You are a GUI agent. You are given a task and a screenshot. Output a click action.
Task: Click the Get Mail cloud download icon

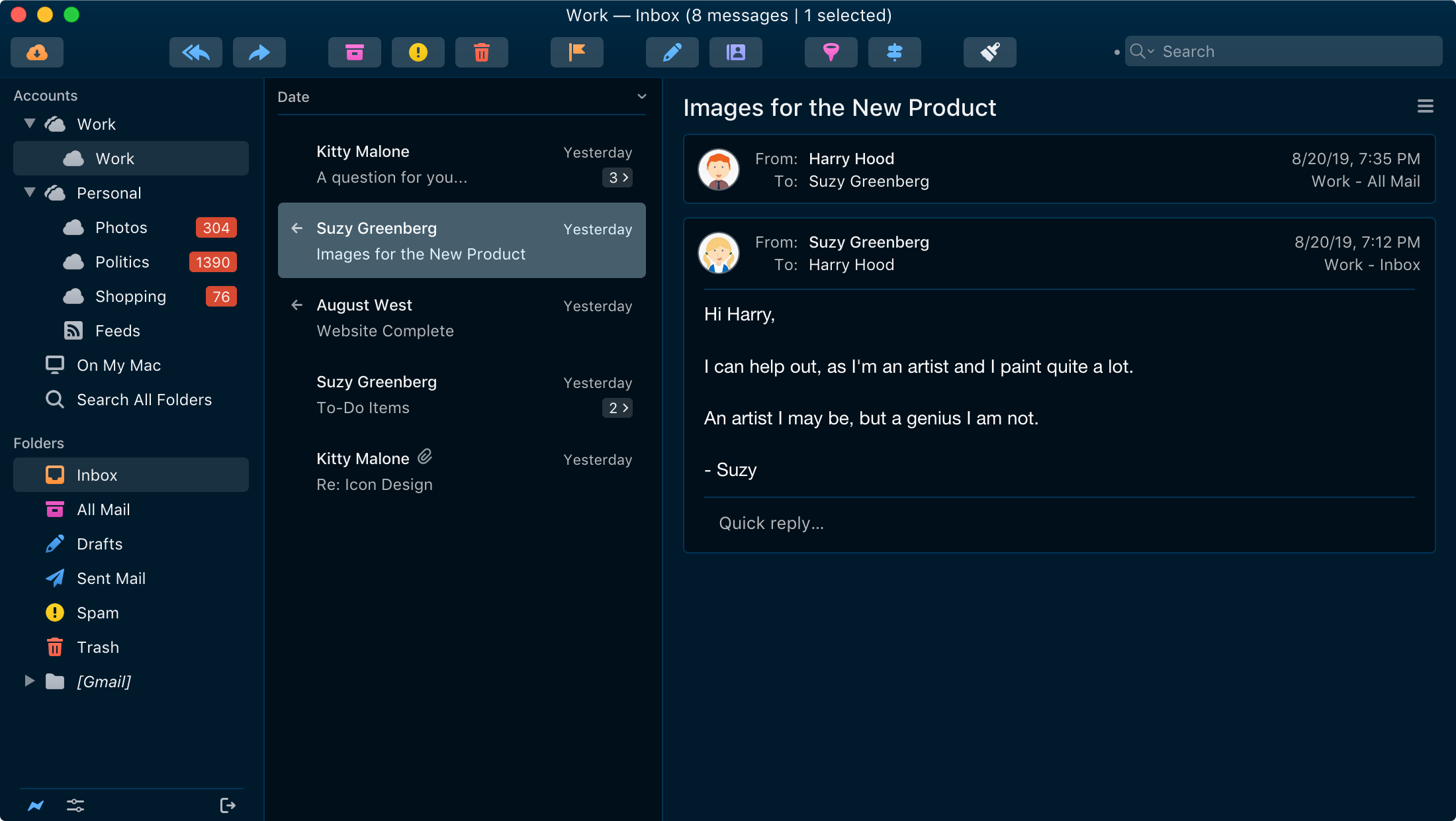[37, 52]
